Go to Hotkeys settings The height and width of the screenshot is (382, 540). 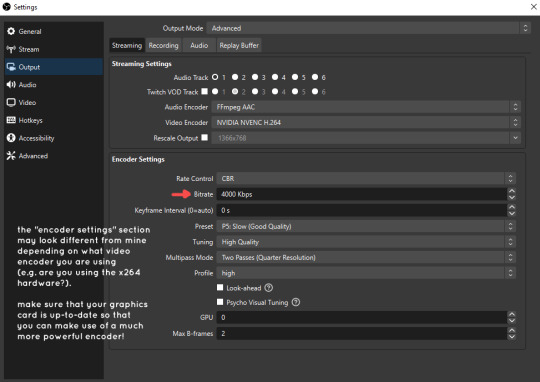tap(54, 120)
